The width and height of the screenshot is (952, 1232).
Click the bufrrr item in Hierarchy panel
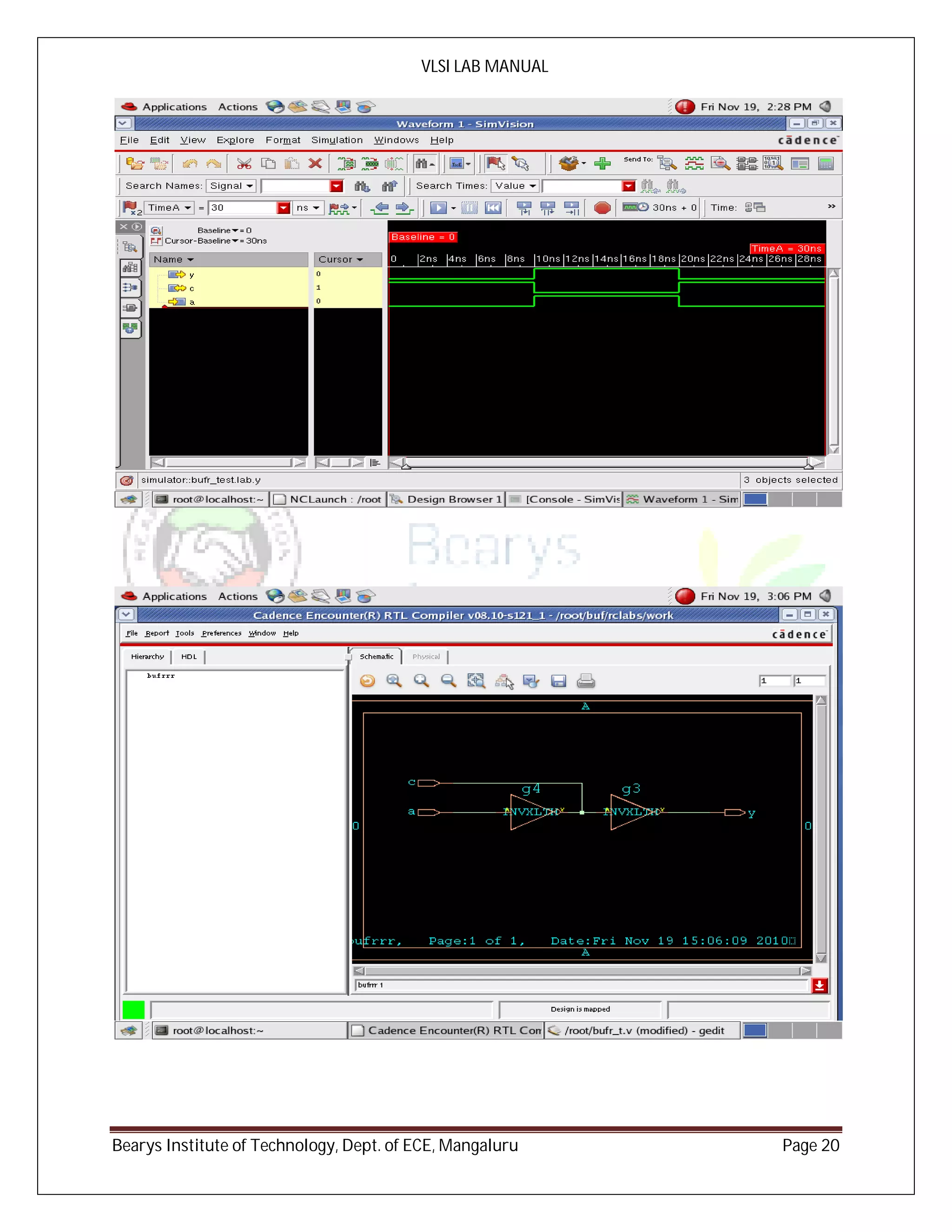(161, 676)
